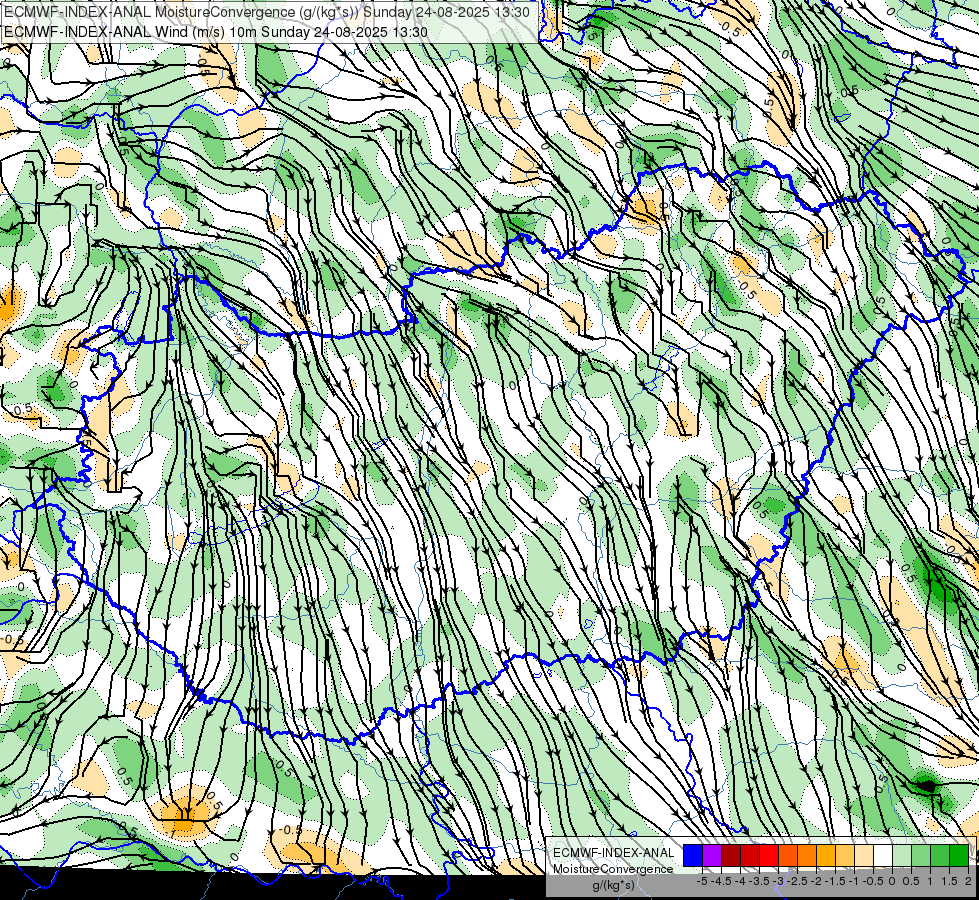Select the medium green swatch for 1 to 1.5

point(940,855)
